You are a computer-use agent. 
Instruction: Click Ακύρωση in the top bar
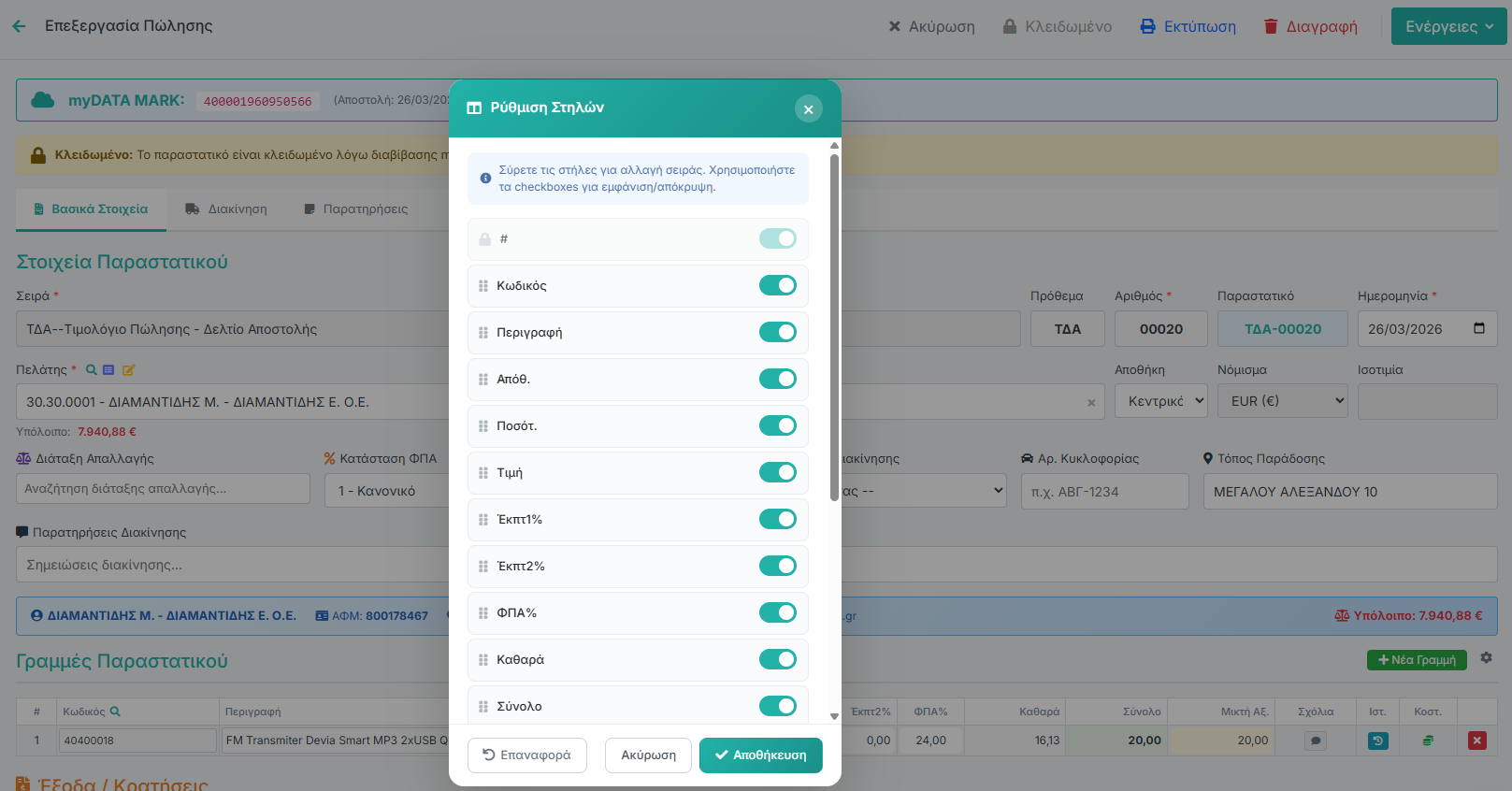pos(931,26)
